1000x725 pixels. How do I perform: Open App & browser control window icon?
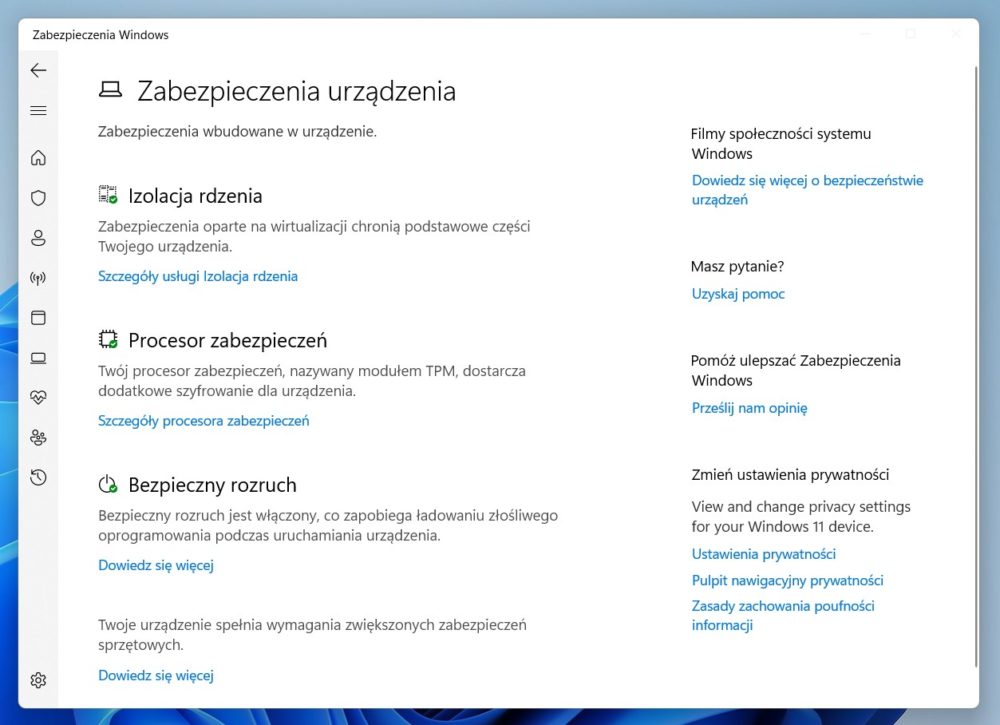pyautogui.click(x=38, y=318)
